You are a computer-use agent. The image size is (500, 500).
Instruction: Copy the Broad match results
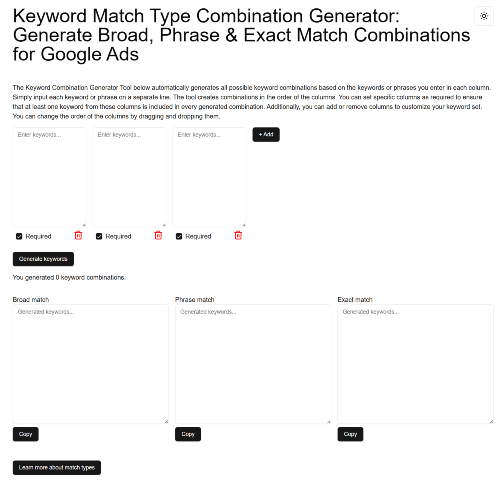pos(26,434)
